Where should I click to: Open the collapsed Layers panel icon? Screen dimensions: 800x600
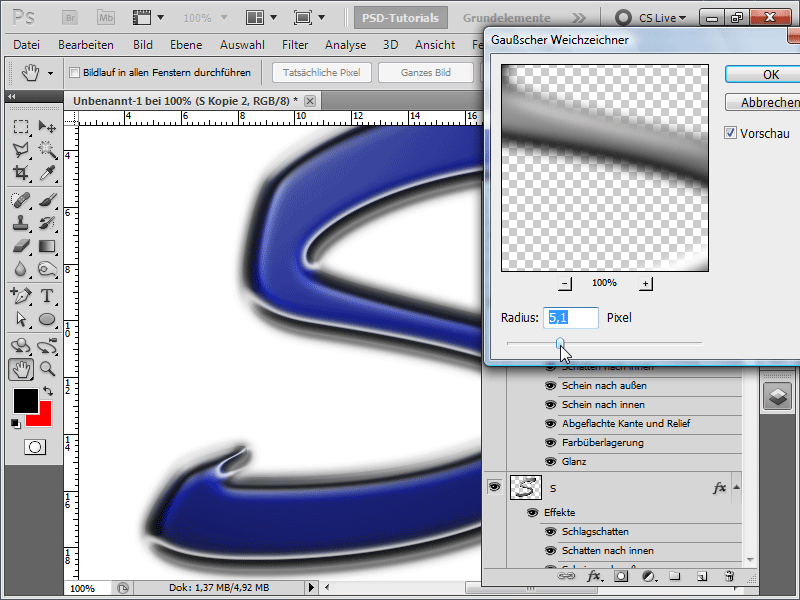(778, 396)
